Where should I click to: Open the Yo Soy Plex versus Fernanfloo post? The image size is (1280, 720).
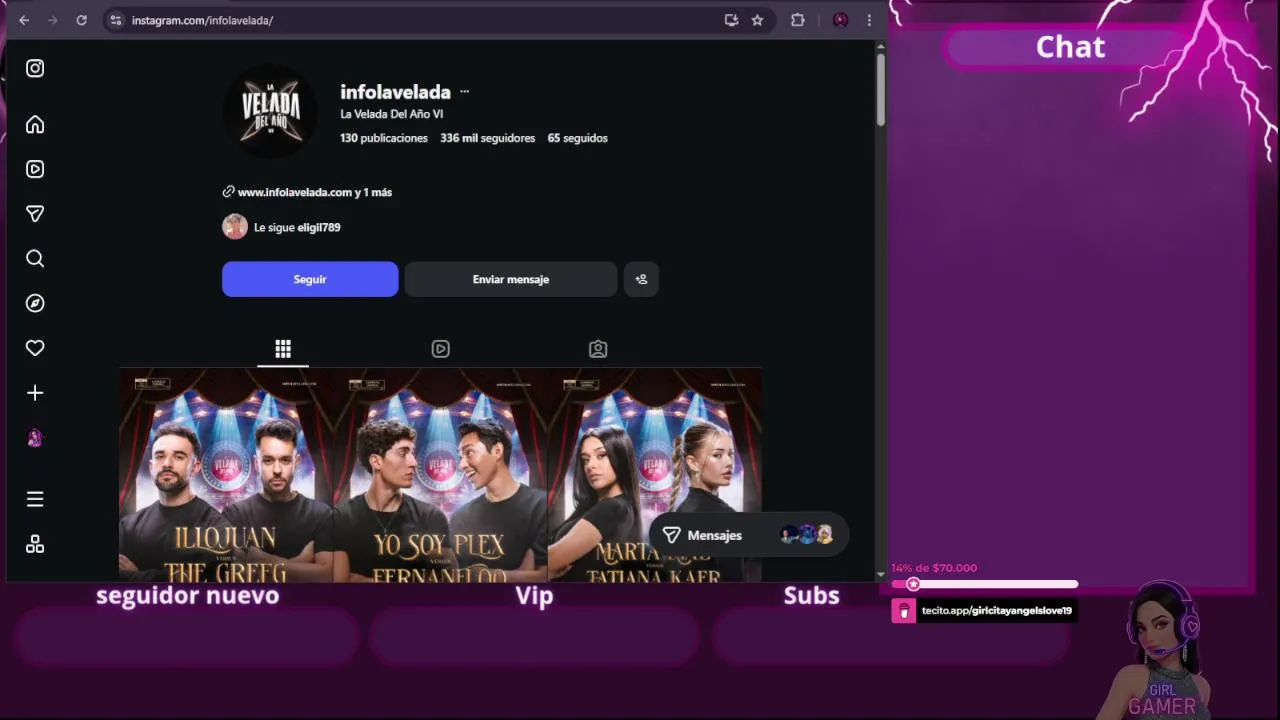[440, 476]
